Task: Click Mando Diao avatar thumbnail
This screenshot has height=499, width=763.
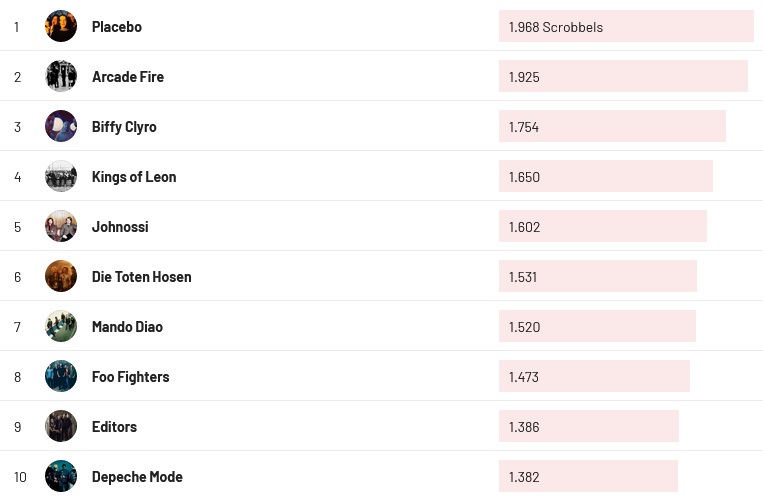Action: pos(61,326)
